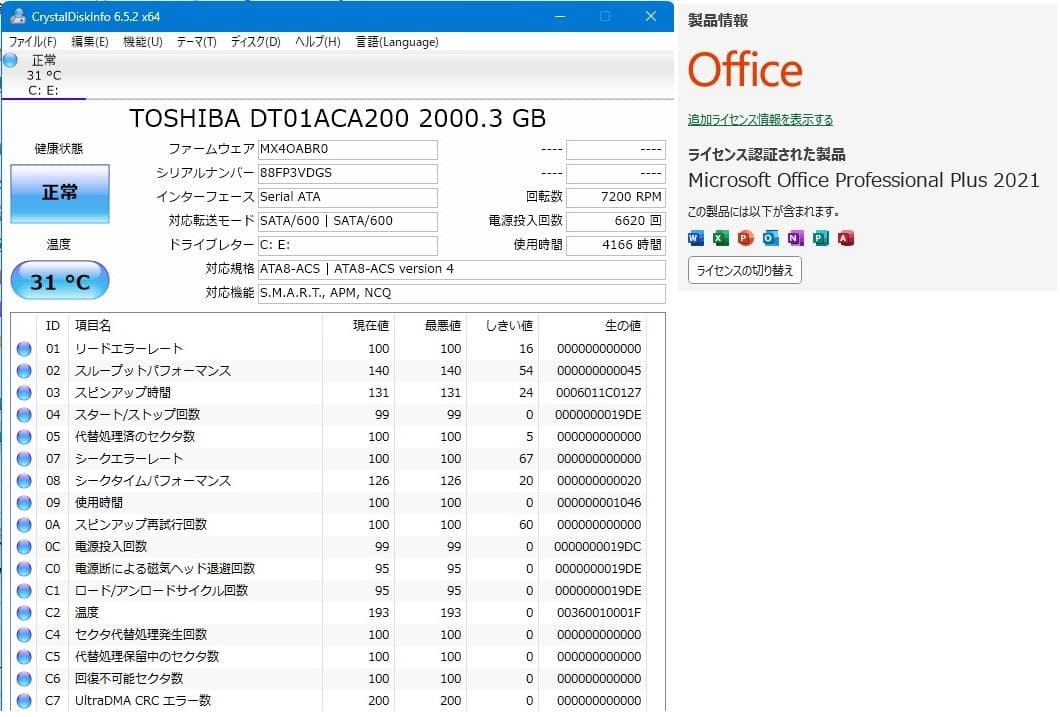Open Word from the Office apps row
This screenshot has width=1060, height=717.
pos(694,238)
